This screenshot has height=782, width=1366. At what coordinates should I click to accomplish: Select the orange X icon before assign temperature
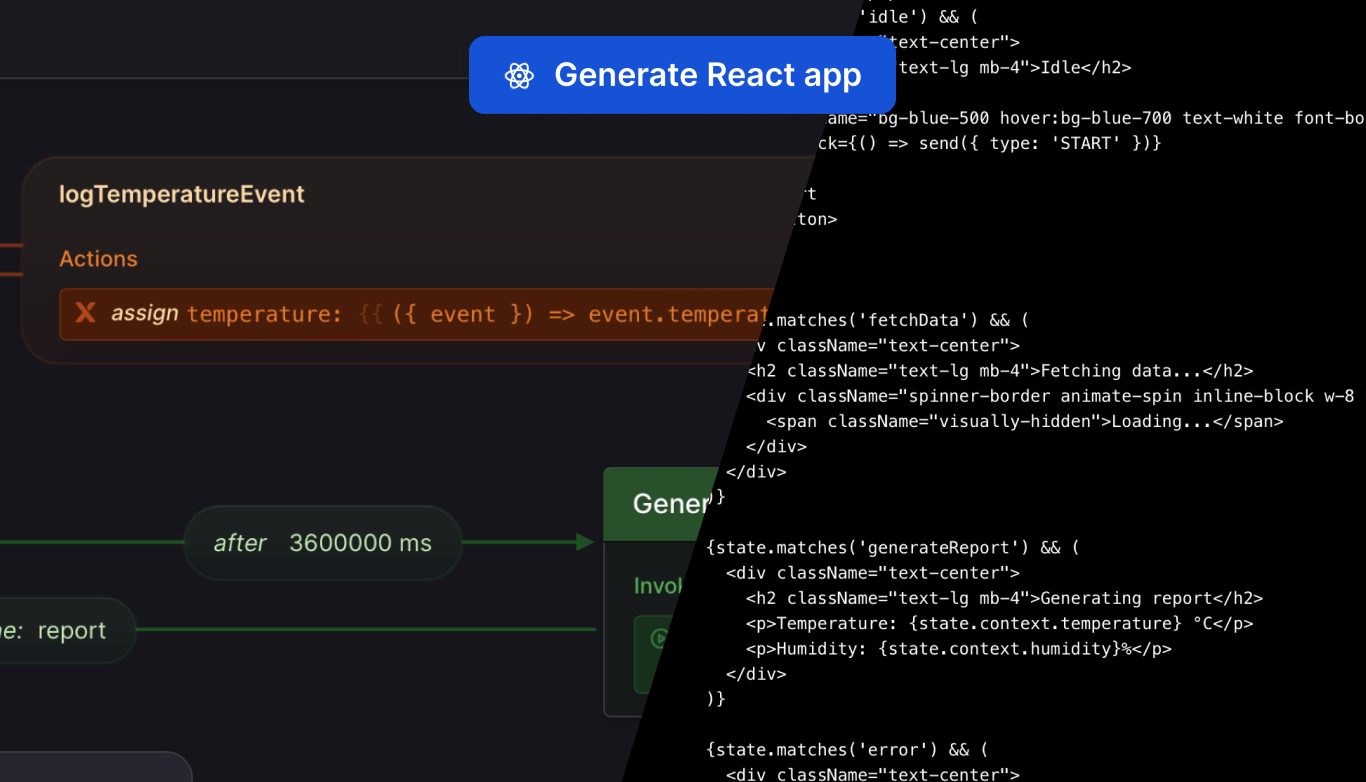coord(85,313)
